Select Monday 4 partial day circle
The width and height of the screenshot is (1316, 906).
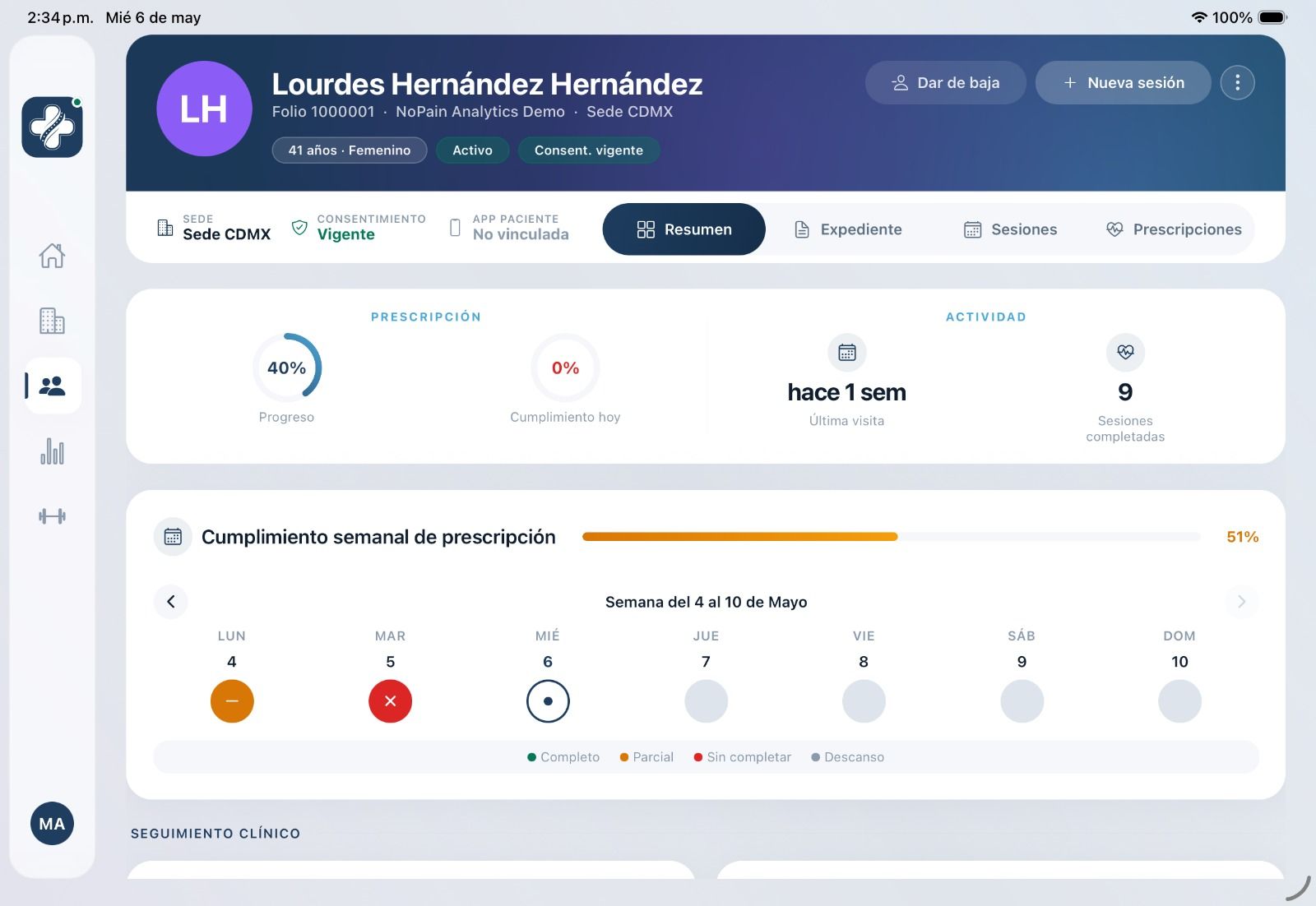tap(232, 701)
